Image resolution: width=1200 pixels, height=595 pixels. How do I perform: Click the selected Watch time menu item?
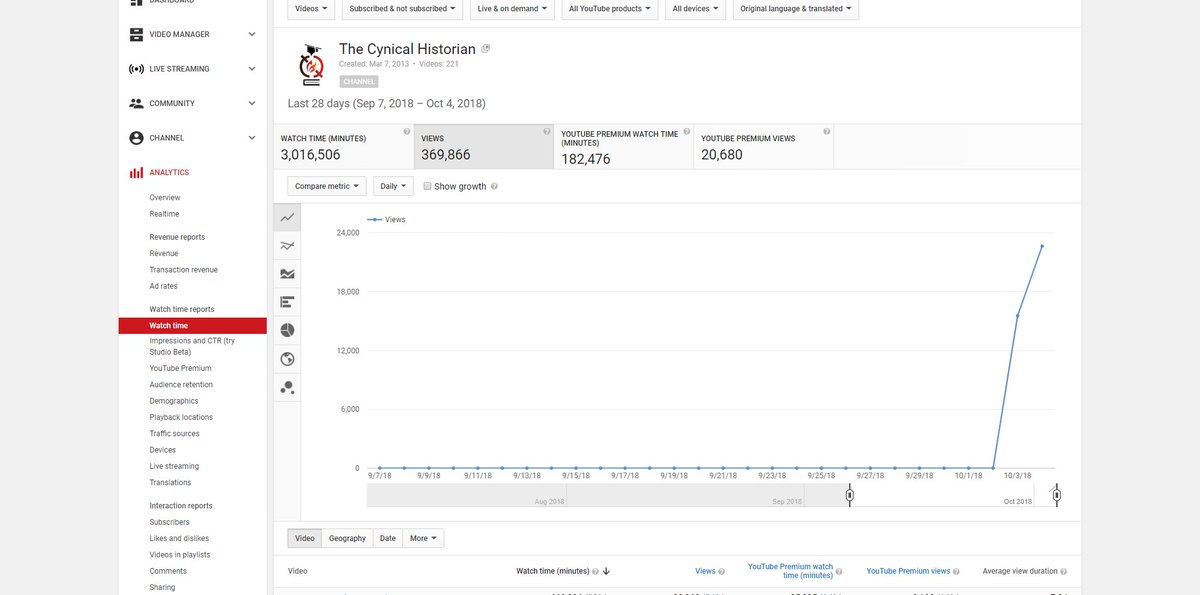pos(192,326)
